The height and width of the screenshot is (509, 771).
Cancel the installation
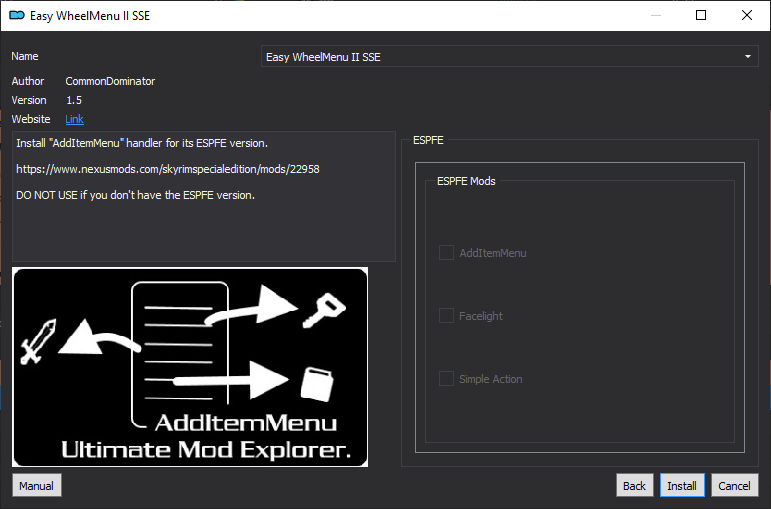click(734, 486)
